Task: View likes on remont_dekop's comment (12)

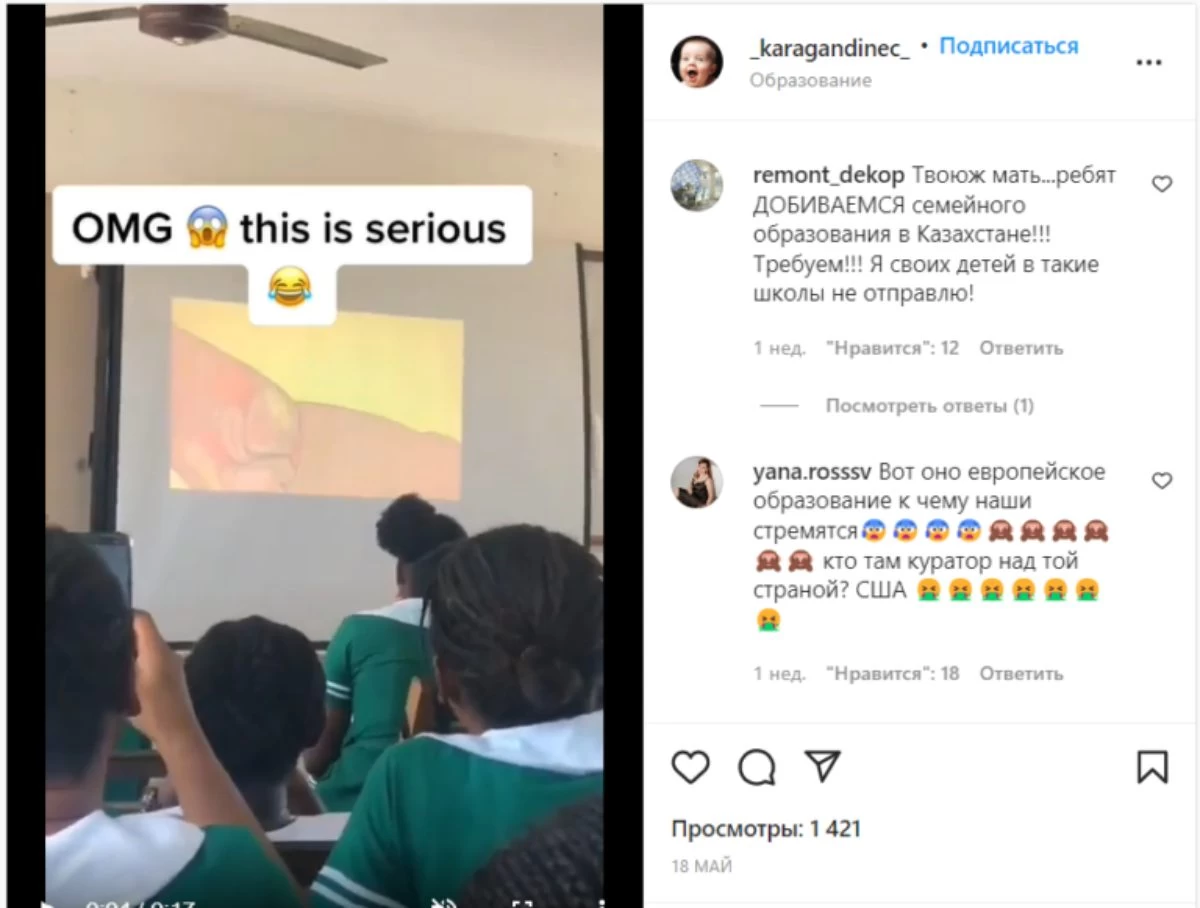Action: [893, 348]
